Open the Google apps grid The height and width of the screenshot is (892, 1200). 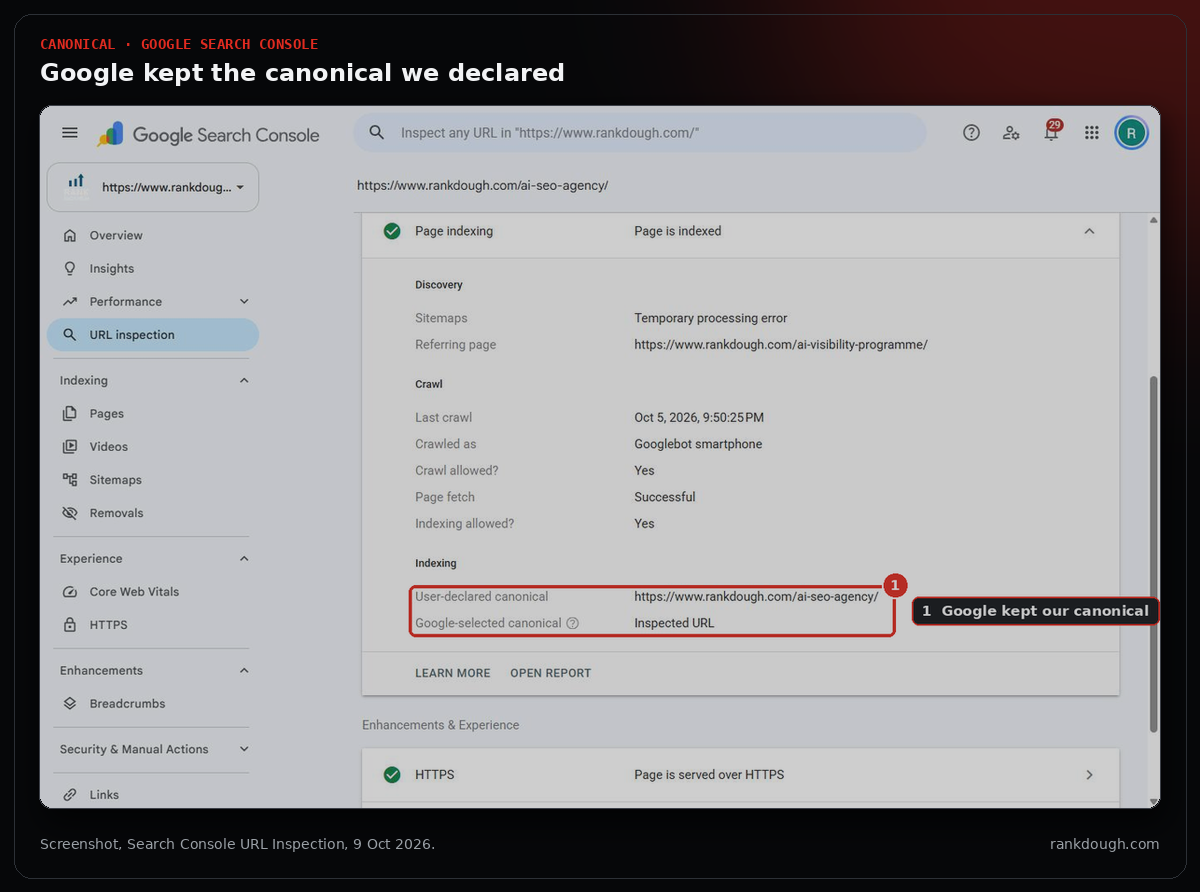(x=1092, y=133)
